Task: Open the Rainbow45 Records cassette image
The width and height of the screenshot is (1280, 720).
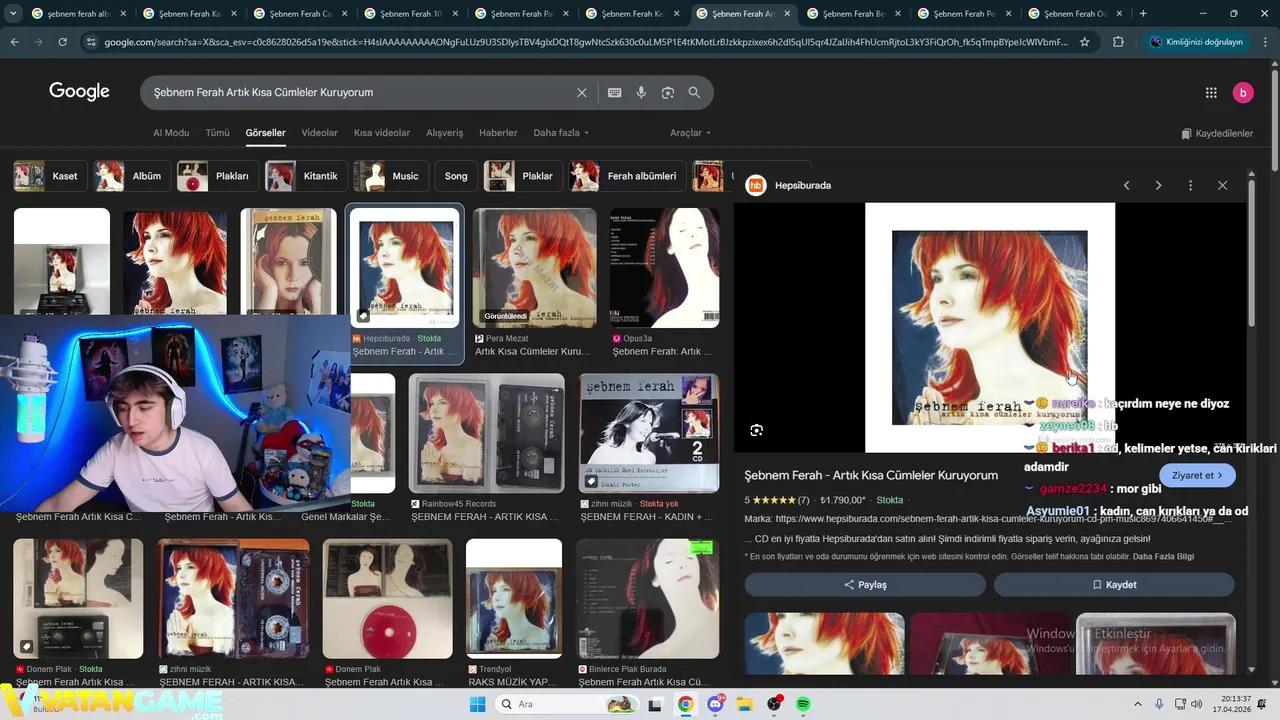Action: (486, 433)
